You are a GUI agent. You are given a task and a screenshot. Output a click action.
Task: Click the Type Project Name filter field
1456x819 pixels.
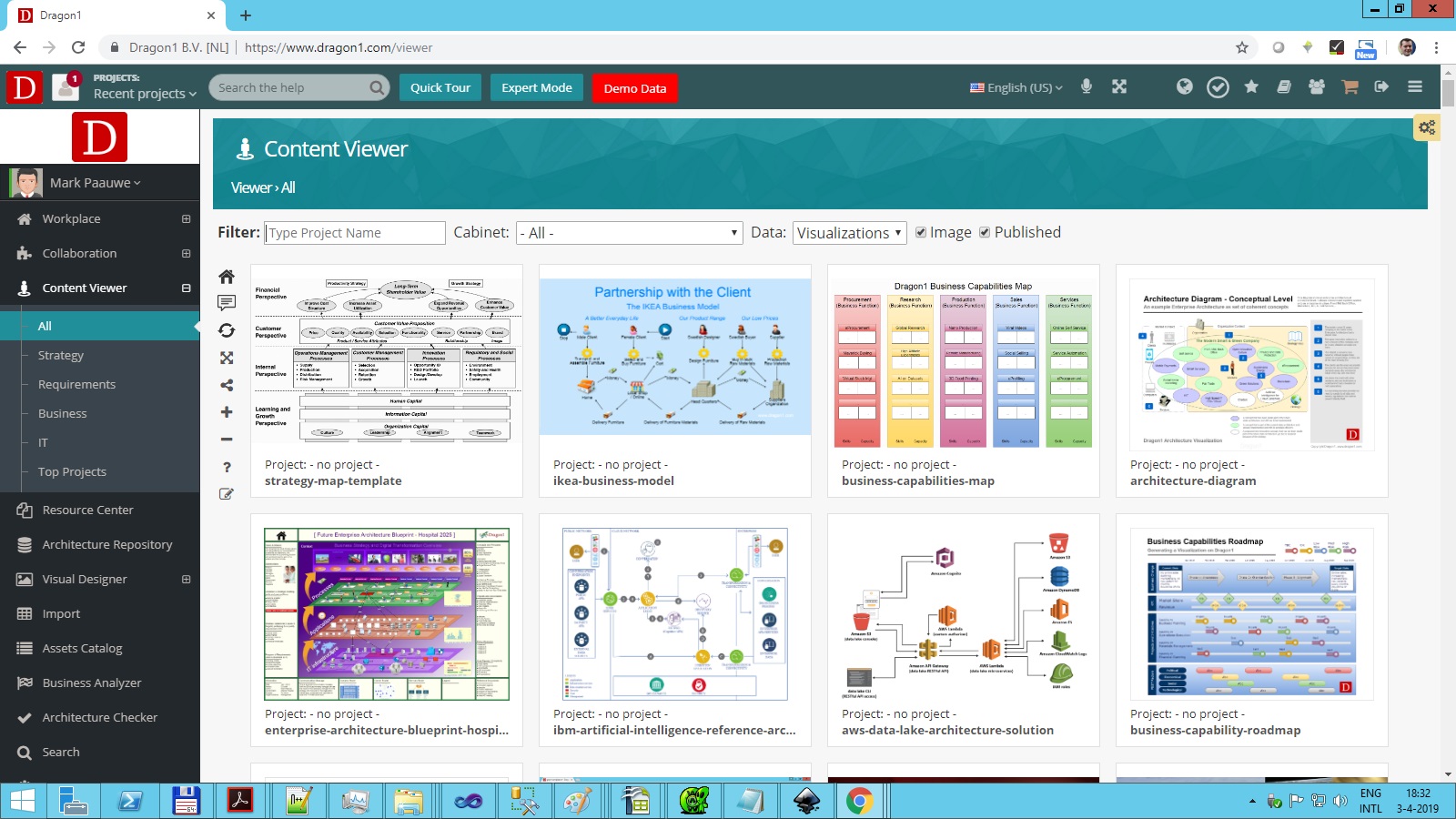[x=355, y=233]
